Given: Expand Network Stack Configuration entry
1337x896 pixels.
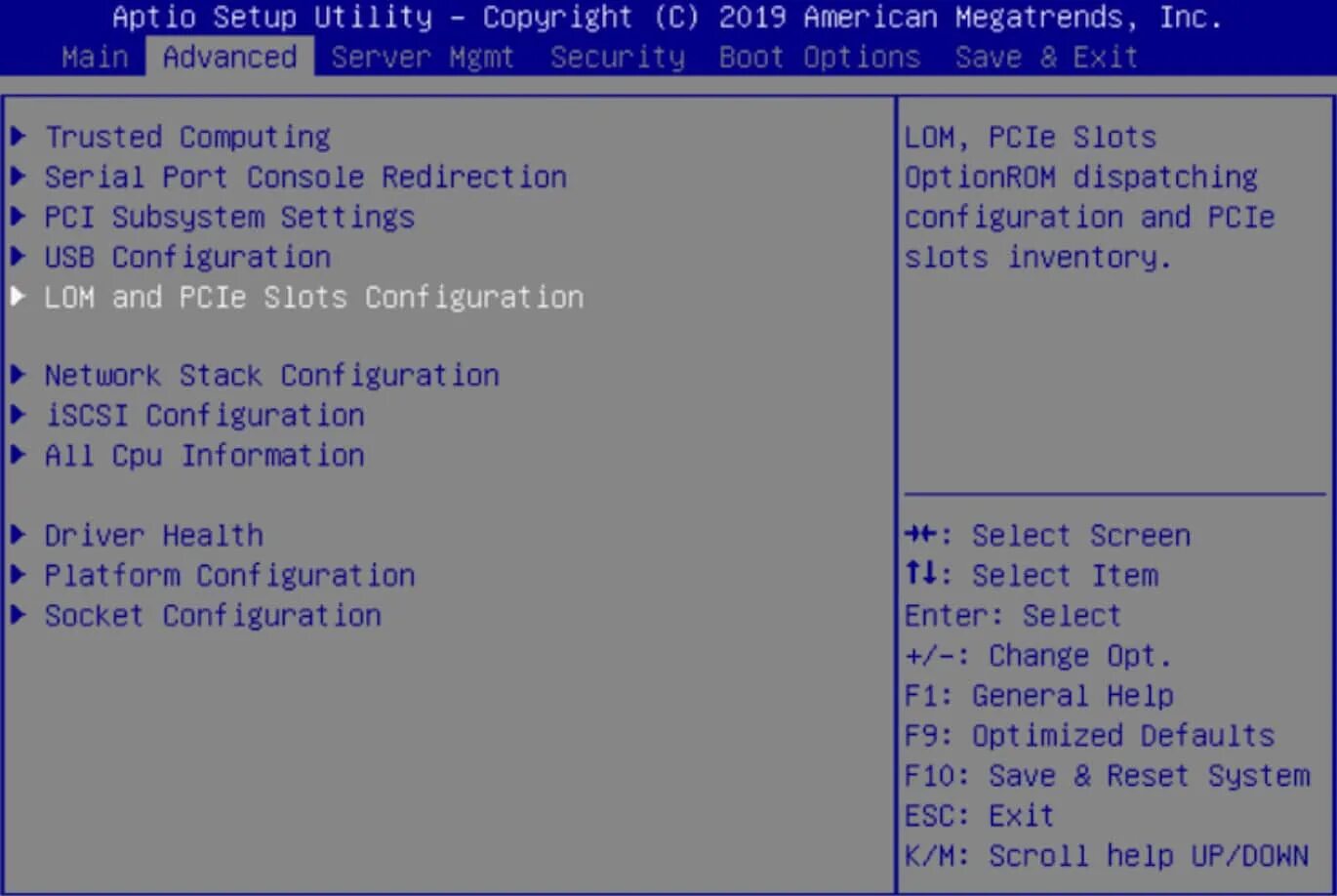Looking at the screenshot, I should click(271, 375).
